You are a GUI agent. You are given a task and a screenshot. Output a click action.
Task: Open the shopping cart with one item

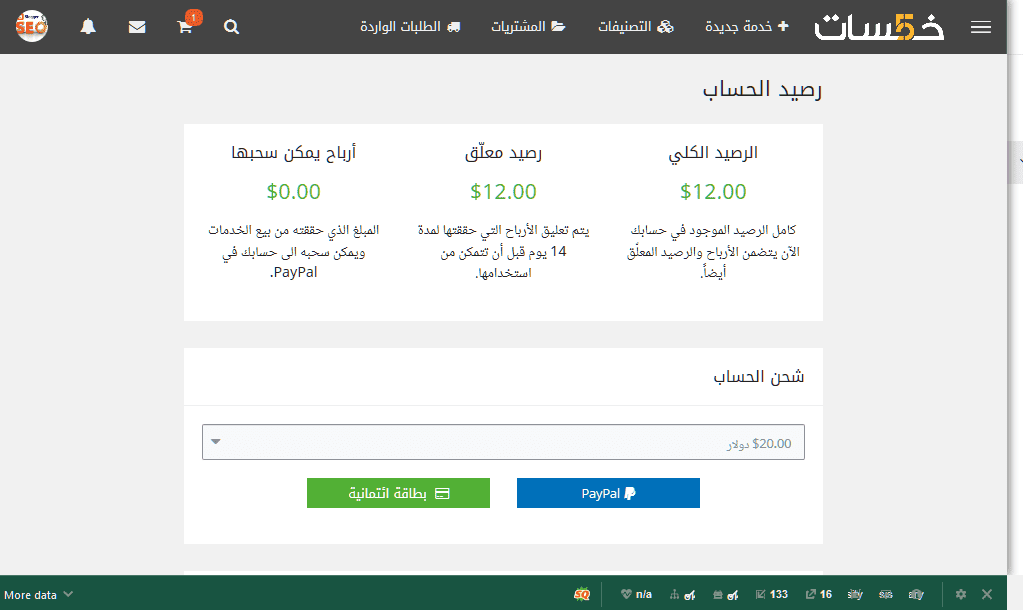[x=185, y=26]
